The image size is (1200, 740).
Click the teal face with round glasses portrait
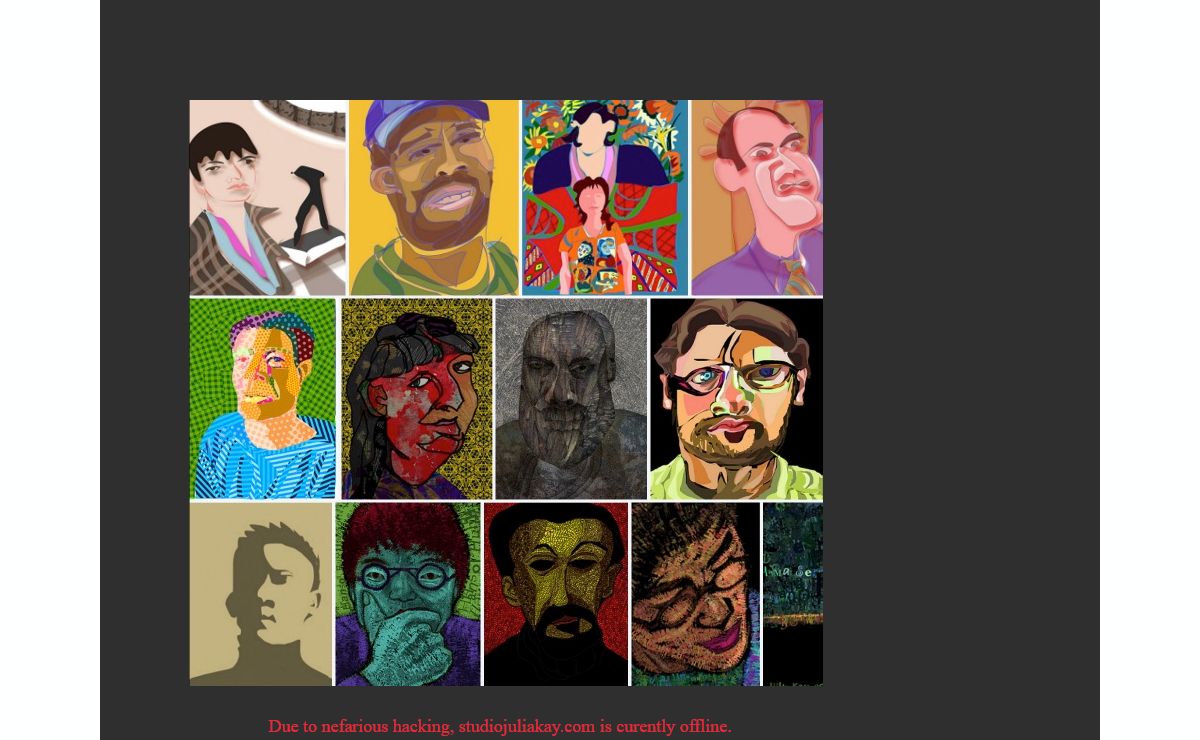click(x=408, y=594)
